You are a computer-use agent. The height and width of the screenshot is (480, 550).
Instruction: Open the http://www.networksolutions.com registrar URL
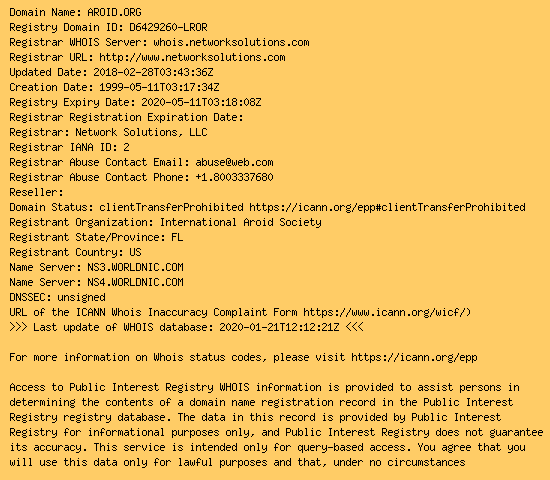tap(192, 58)
